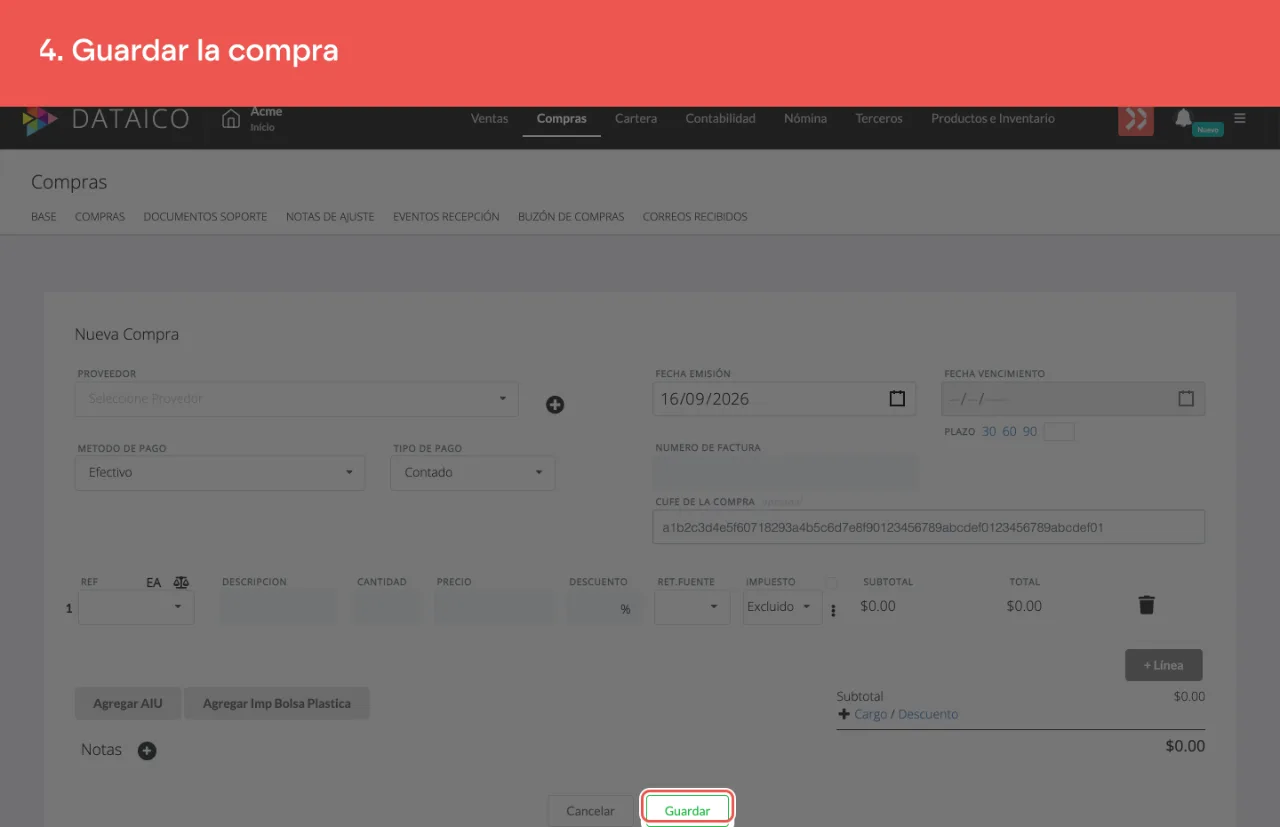
Task: Open the line's three-dot options menu
Action: pyautogui.click(x=833, y=610)
